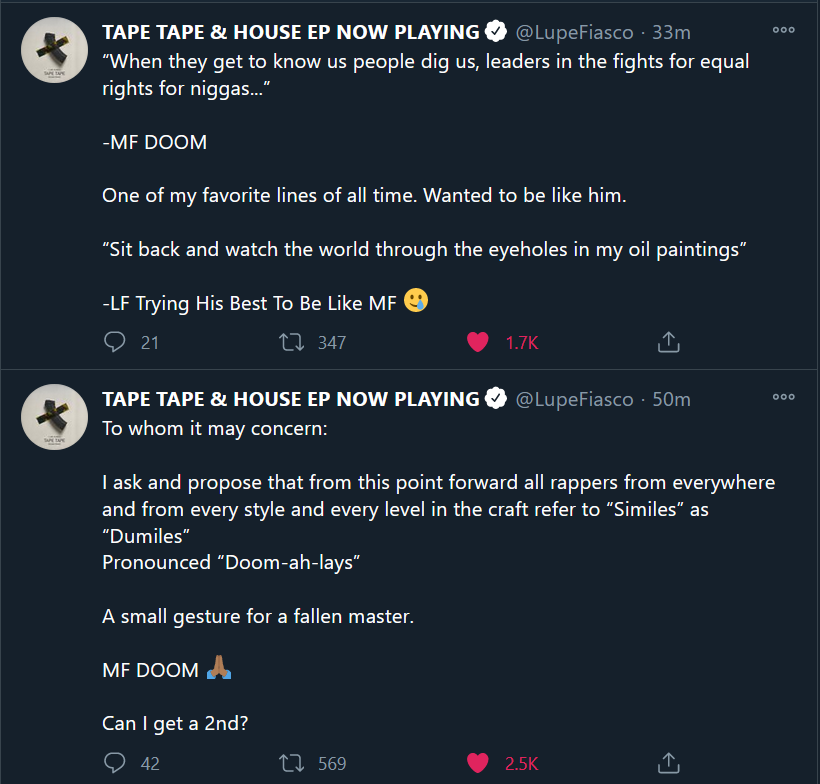Open the more options menu on top tweet
This screenshot has width=820, height=784.
(783, 30)
